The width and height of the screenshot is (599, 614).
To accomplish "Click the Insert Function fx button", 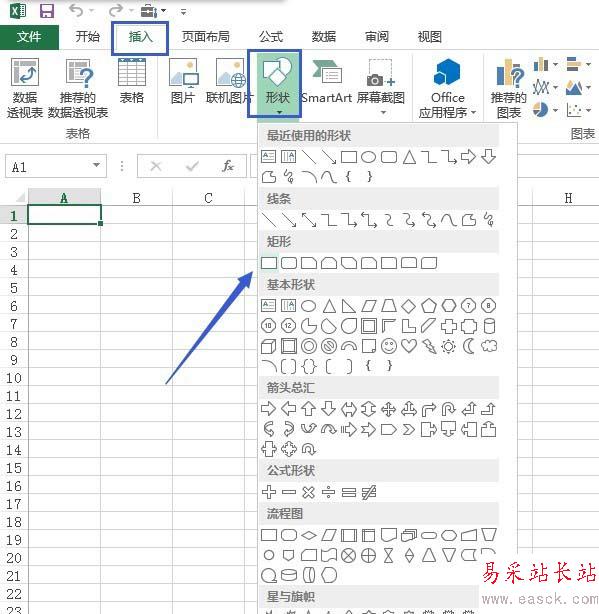I will (227, 166).
